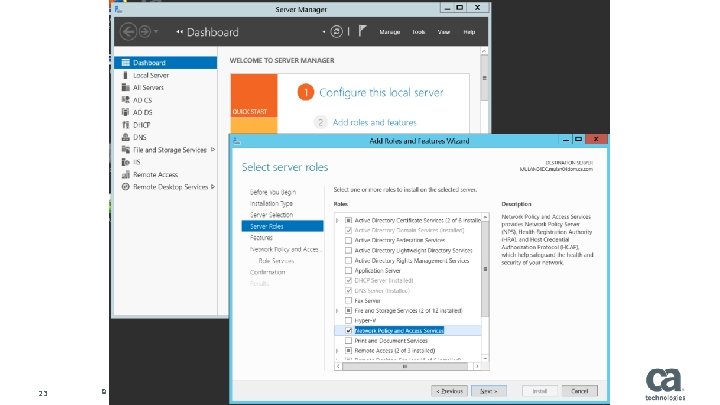
Task: Check the Hyper-V role
Action: [x=349, y=321]
